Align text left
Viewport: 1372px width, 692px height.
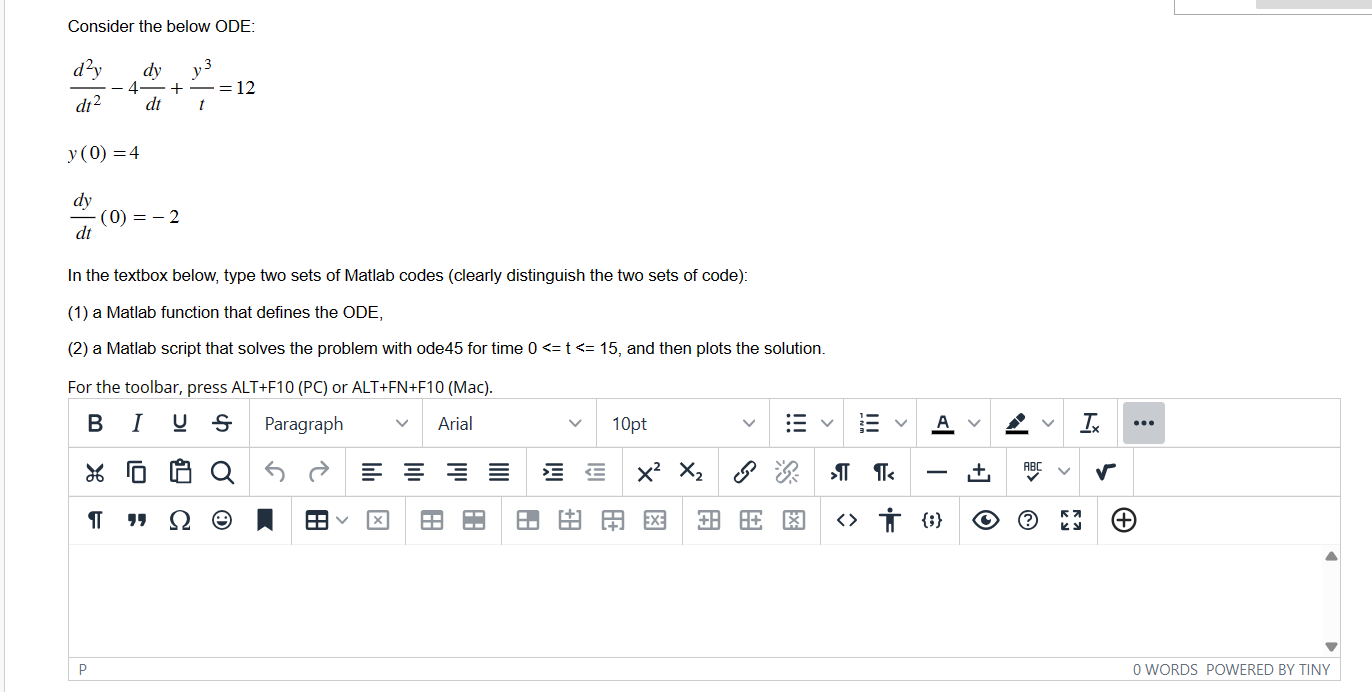click(372, 472)
